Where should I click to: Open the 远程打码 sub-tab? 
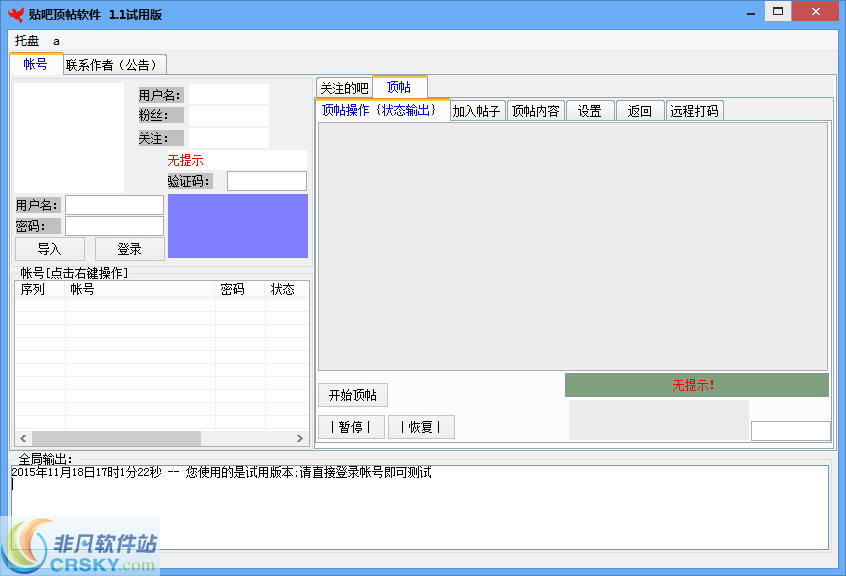click(x=694, y=111)
